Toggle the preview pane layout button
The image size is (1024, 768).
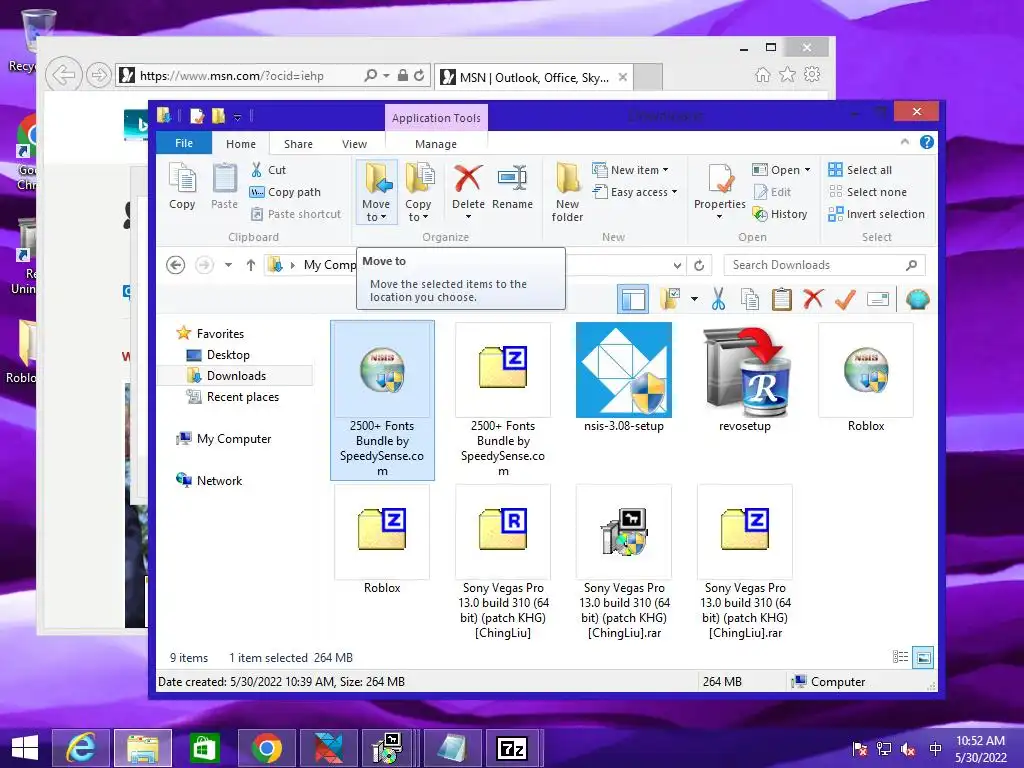(x=633, y=300)
